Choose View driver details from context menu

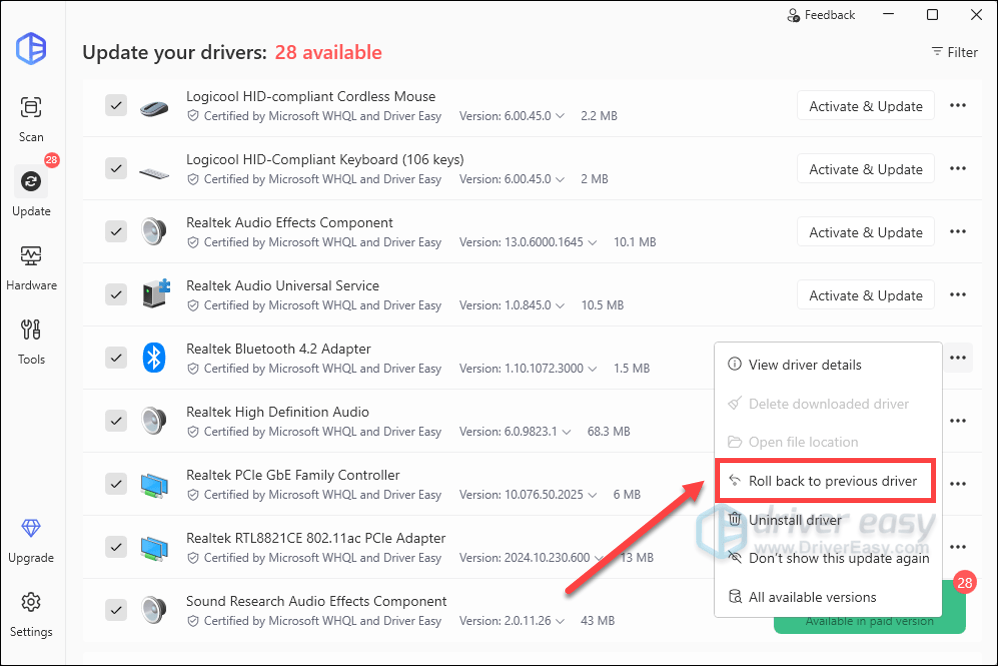click(804, 365)
